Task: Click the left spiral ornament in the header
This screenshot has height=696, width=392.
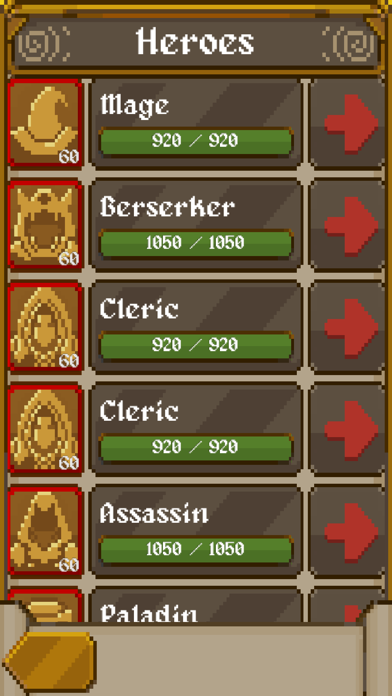Action: pos(44,44)
